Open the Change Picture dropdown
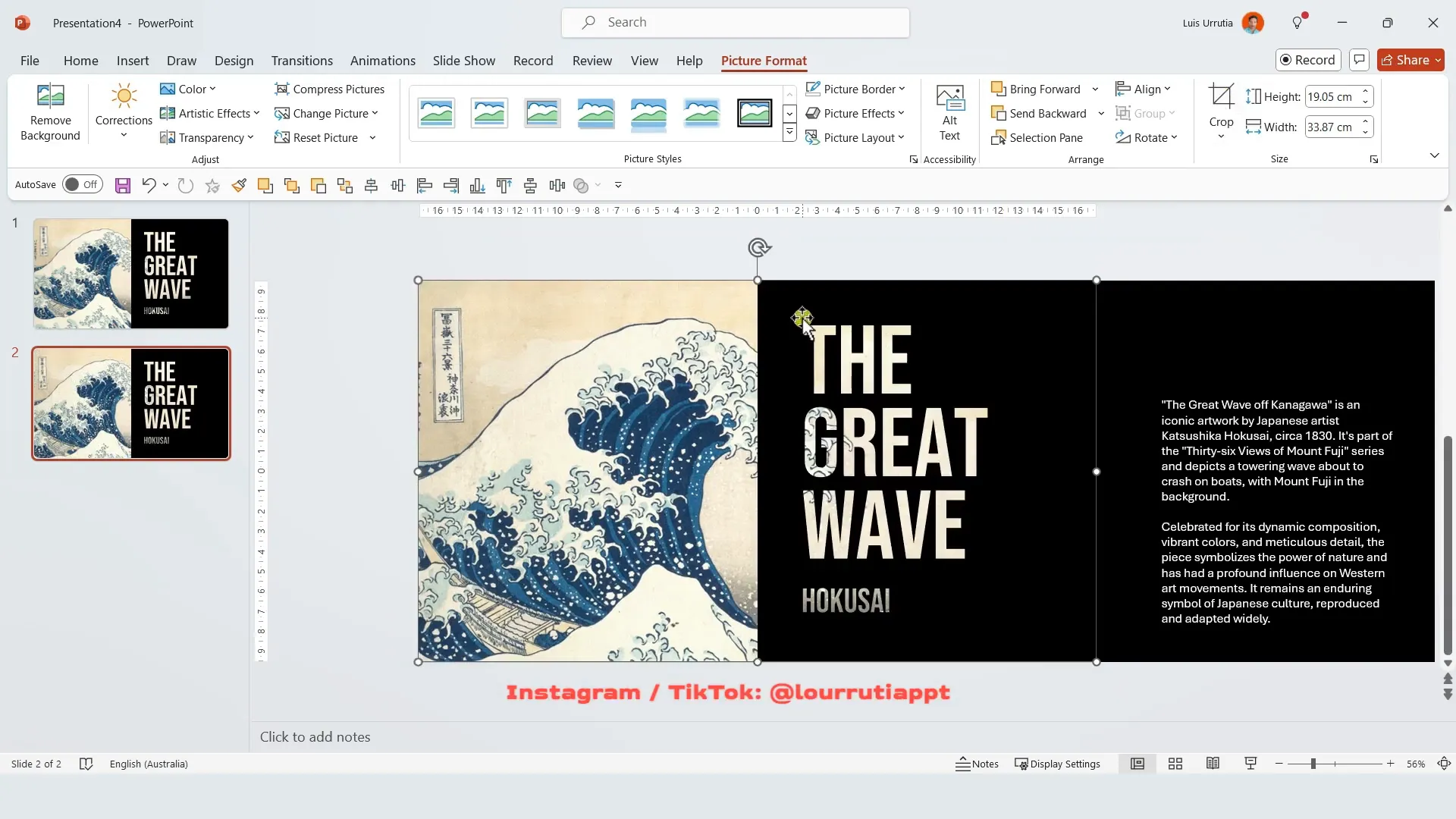The height and width of the screenshot is (819, 1456). coord(326,113)
